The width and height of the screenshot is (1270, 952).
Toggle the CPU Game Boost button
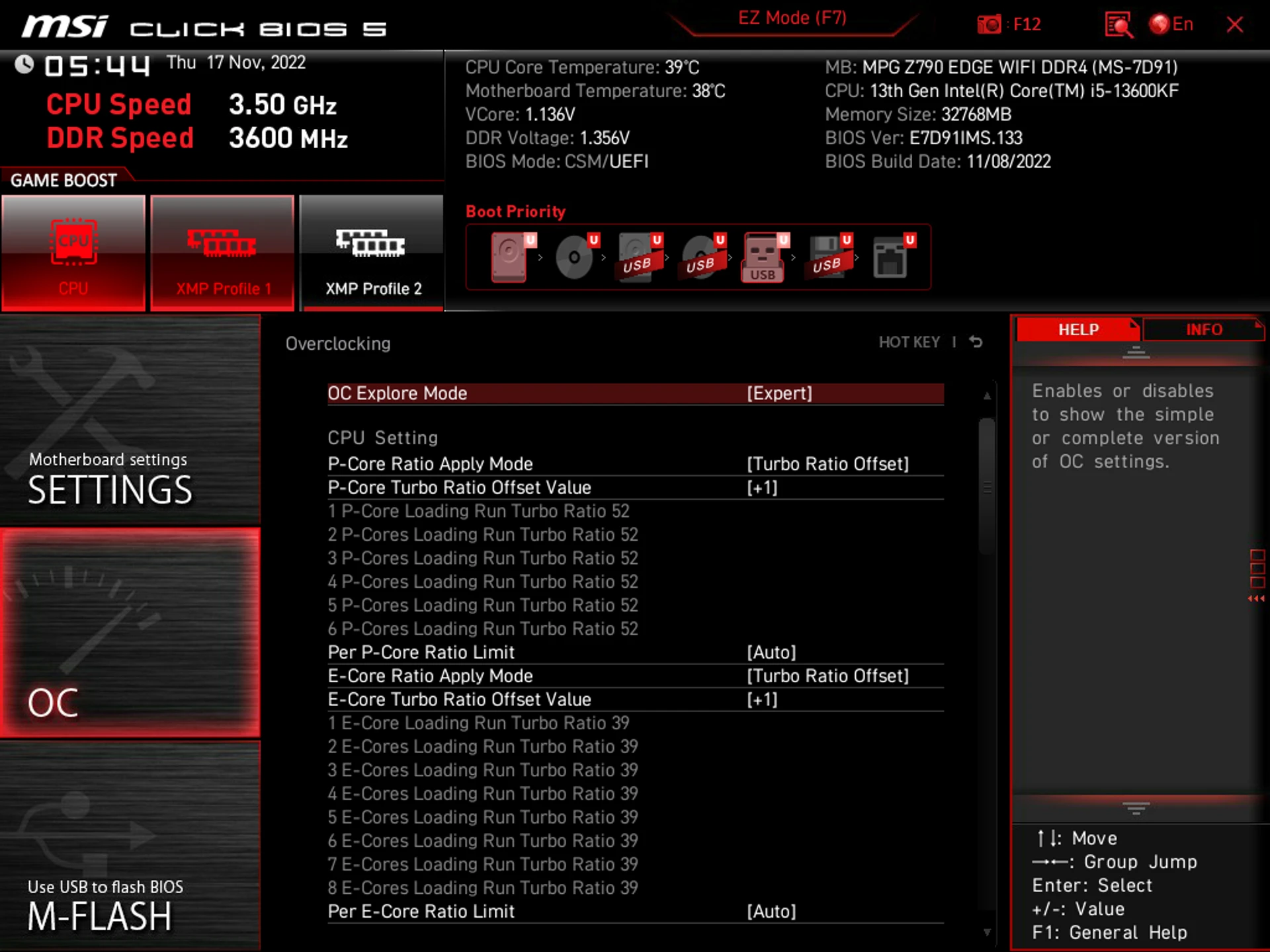(x=73, y=253)
